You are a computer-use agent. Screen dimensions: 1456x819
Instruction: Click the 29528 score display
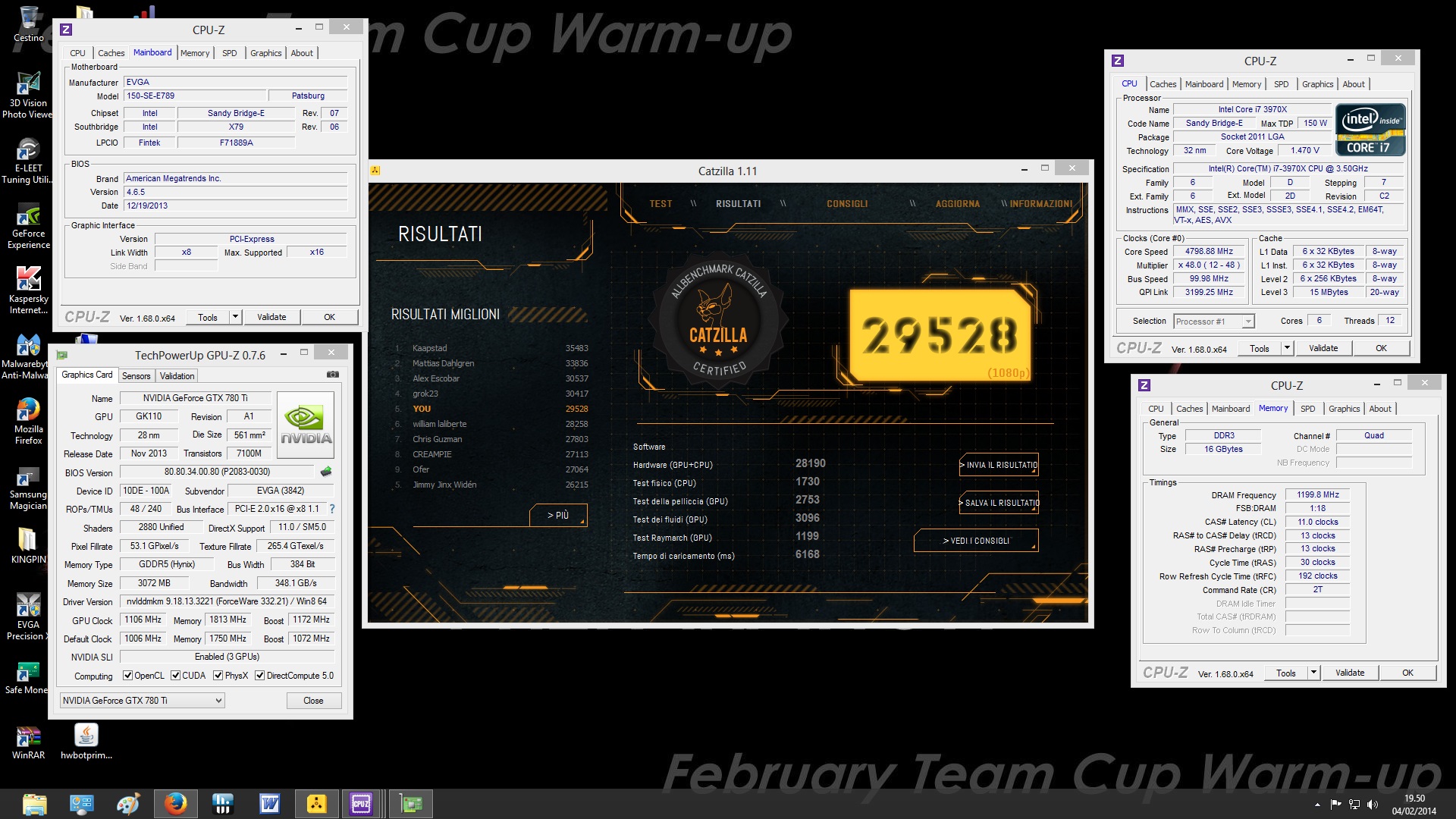pyautogui.click(x=940, y=334)
